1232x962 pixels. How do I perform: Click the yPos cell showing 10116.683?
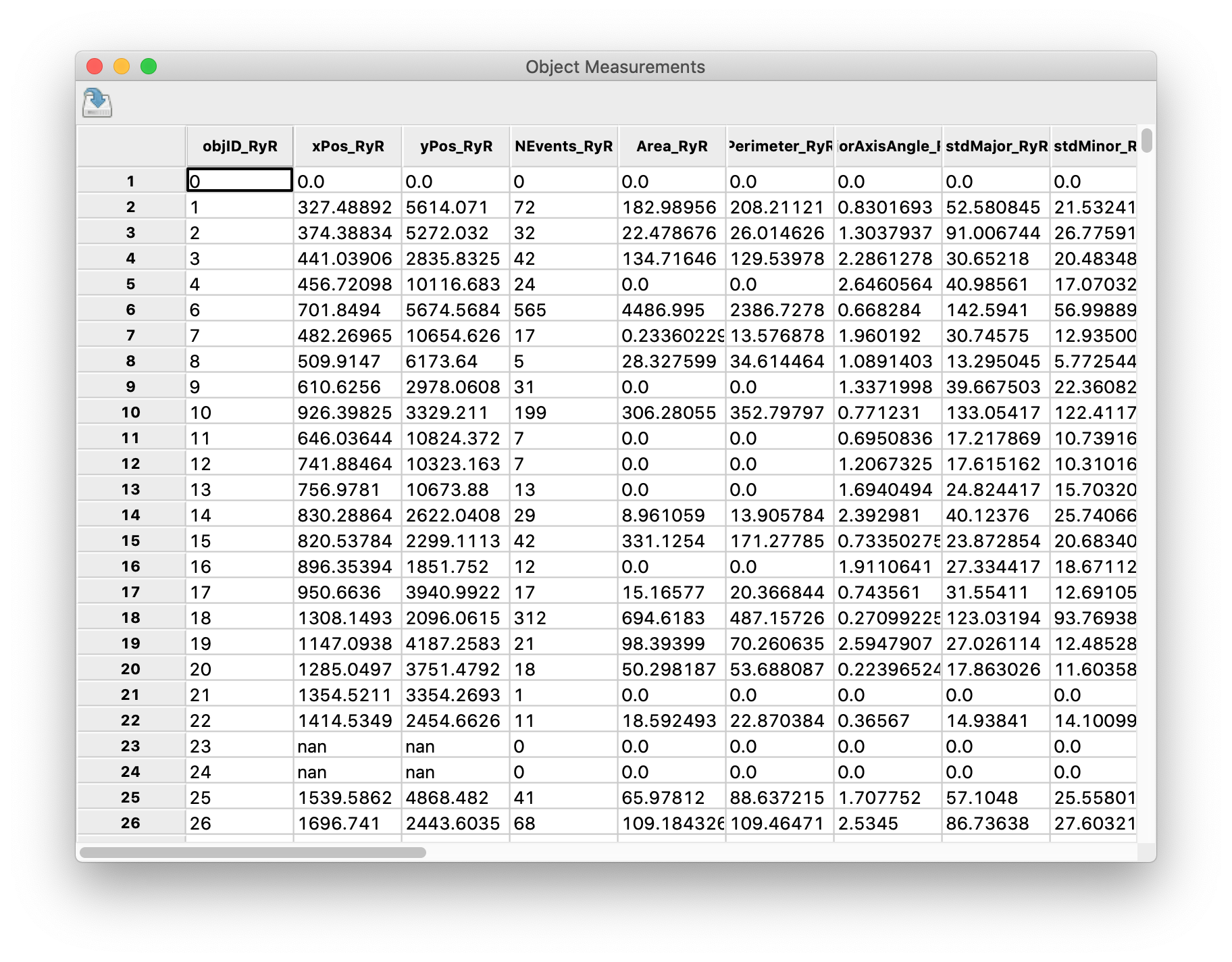[456, 284]
